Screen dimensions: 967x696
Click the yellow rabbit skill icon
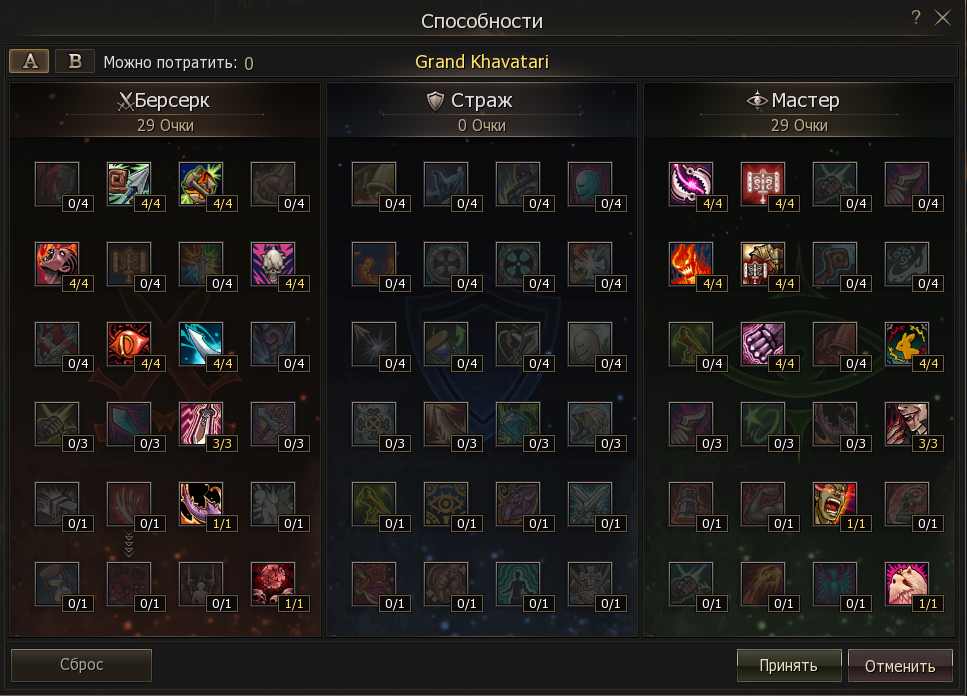coord(907,344)
